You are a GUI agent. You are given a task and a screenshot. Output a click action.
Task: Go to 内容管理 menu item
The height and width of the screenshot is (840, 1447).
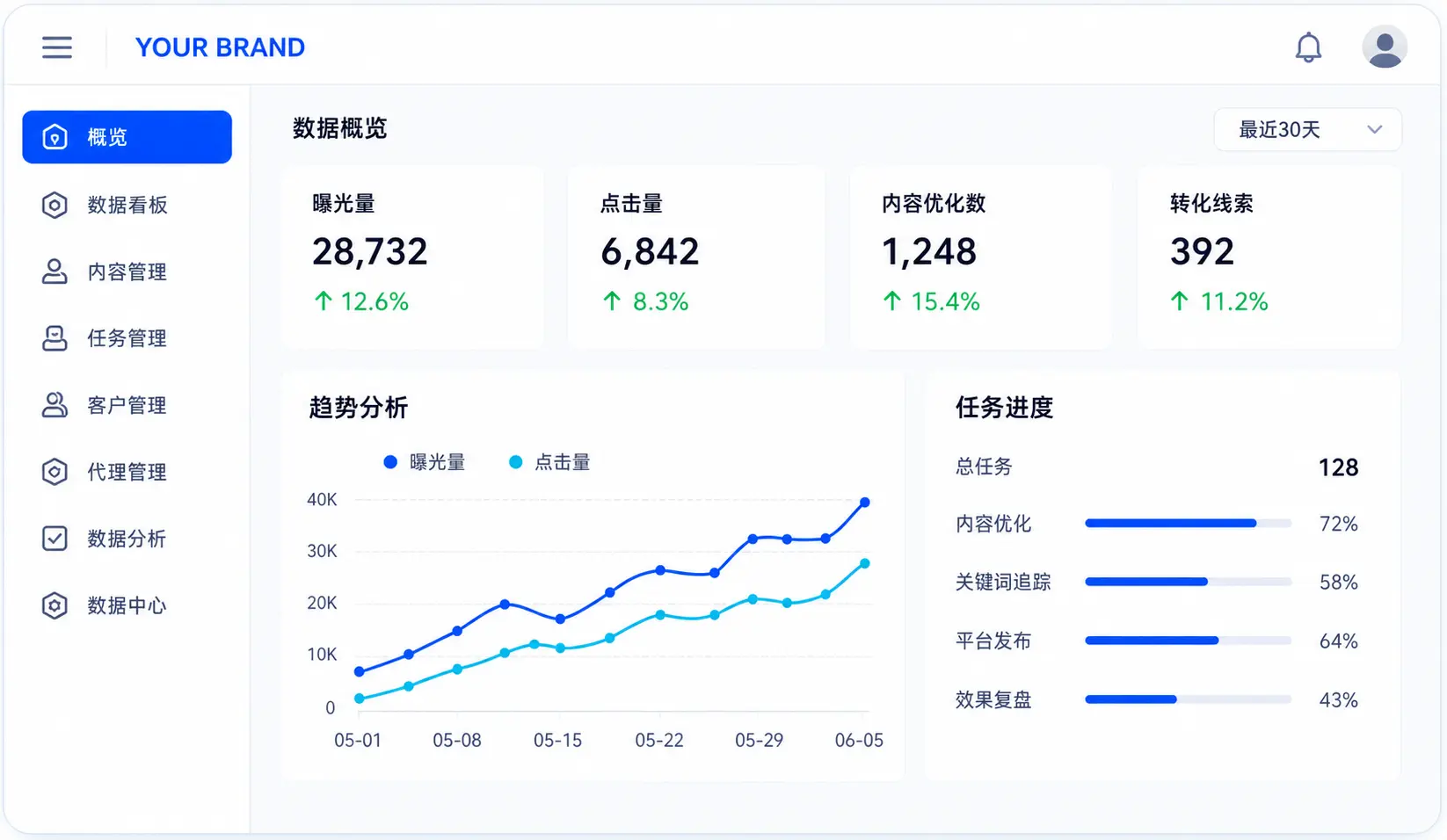pos(127,272)
